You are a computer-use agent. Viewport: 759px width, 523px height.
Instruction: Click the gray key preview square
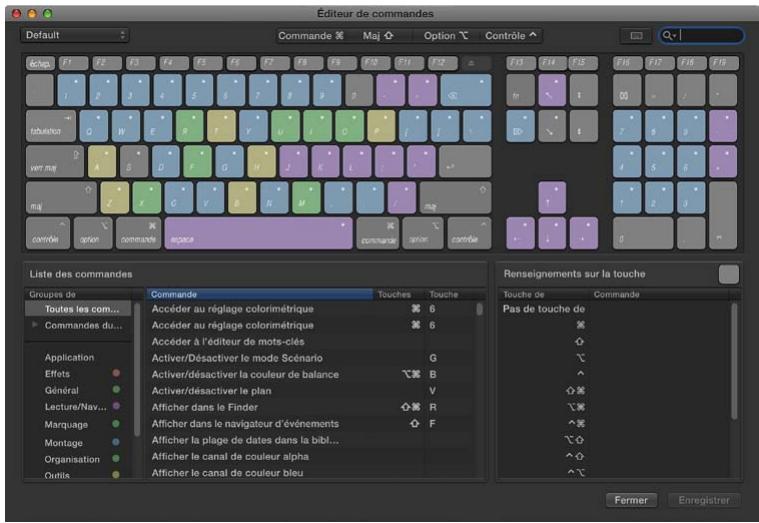pos(729,274)
